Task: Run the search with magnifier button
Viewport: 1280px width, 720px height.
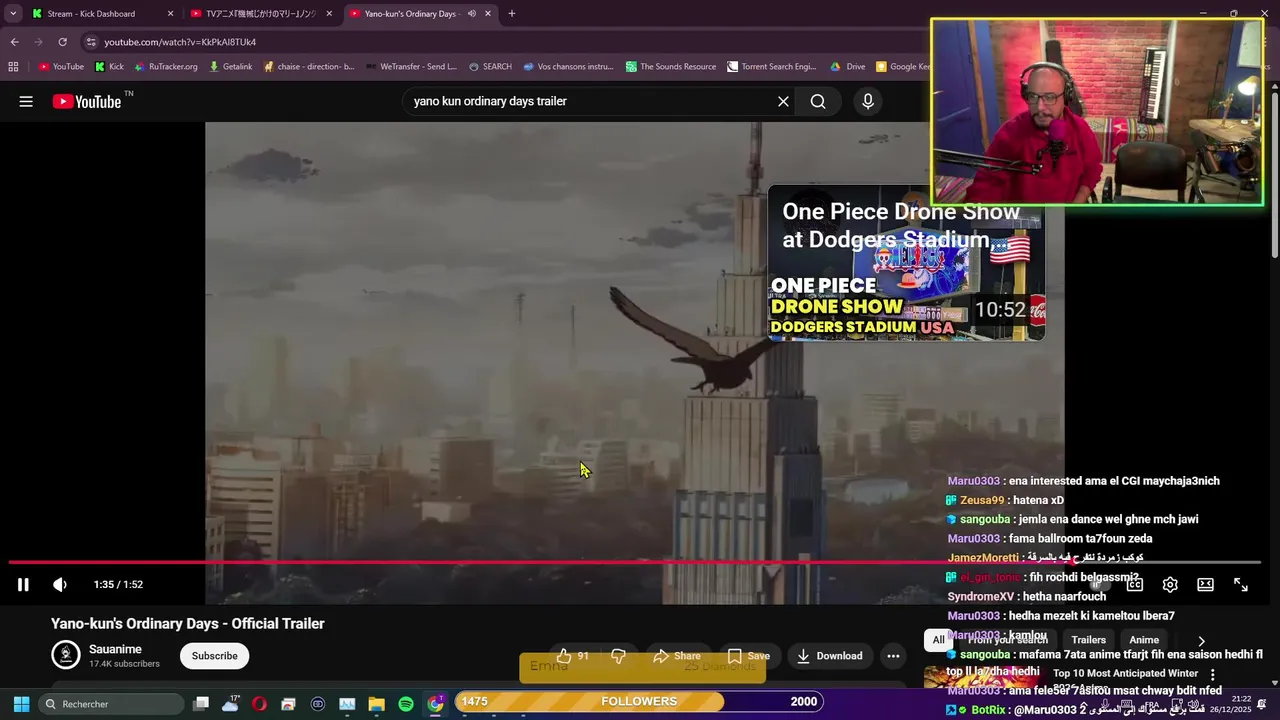Action: pyautogui.click(x=818, y=101)
